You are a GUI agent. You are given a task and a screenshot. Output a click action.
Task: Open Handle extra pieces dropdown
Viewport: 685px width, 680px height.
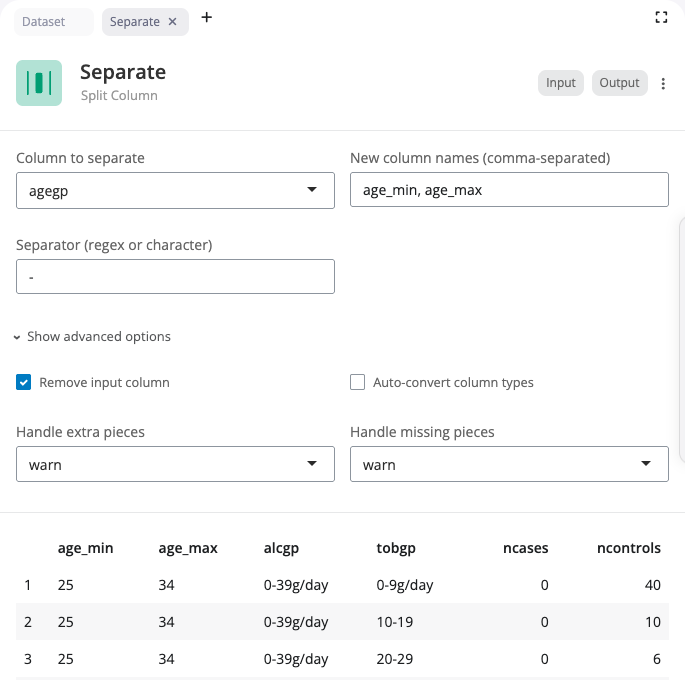175,464
